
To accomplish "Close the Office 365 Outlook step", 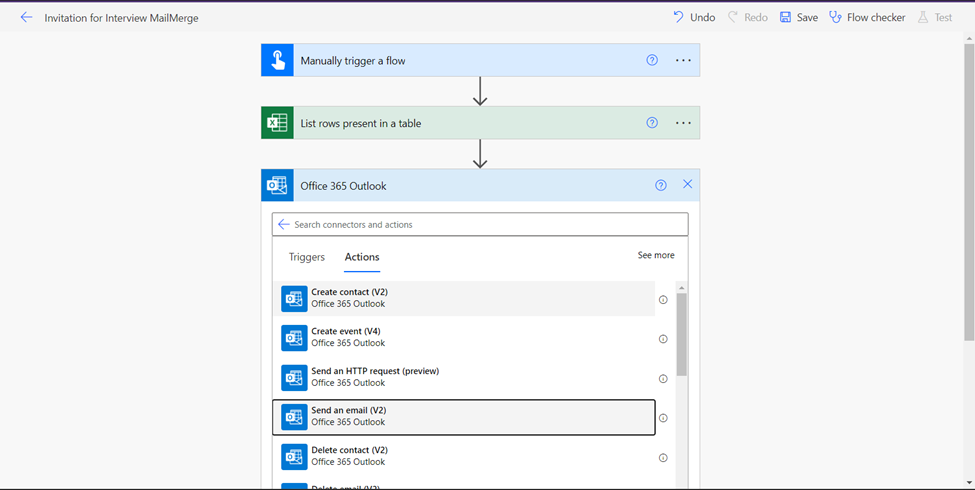I will [x=687, y=184].
